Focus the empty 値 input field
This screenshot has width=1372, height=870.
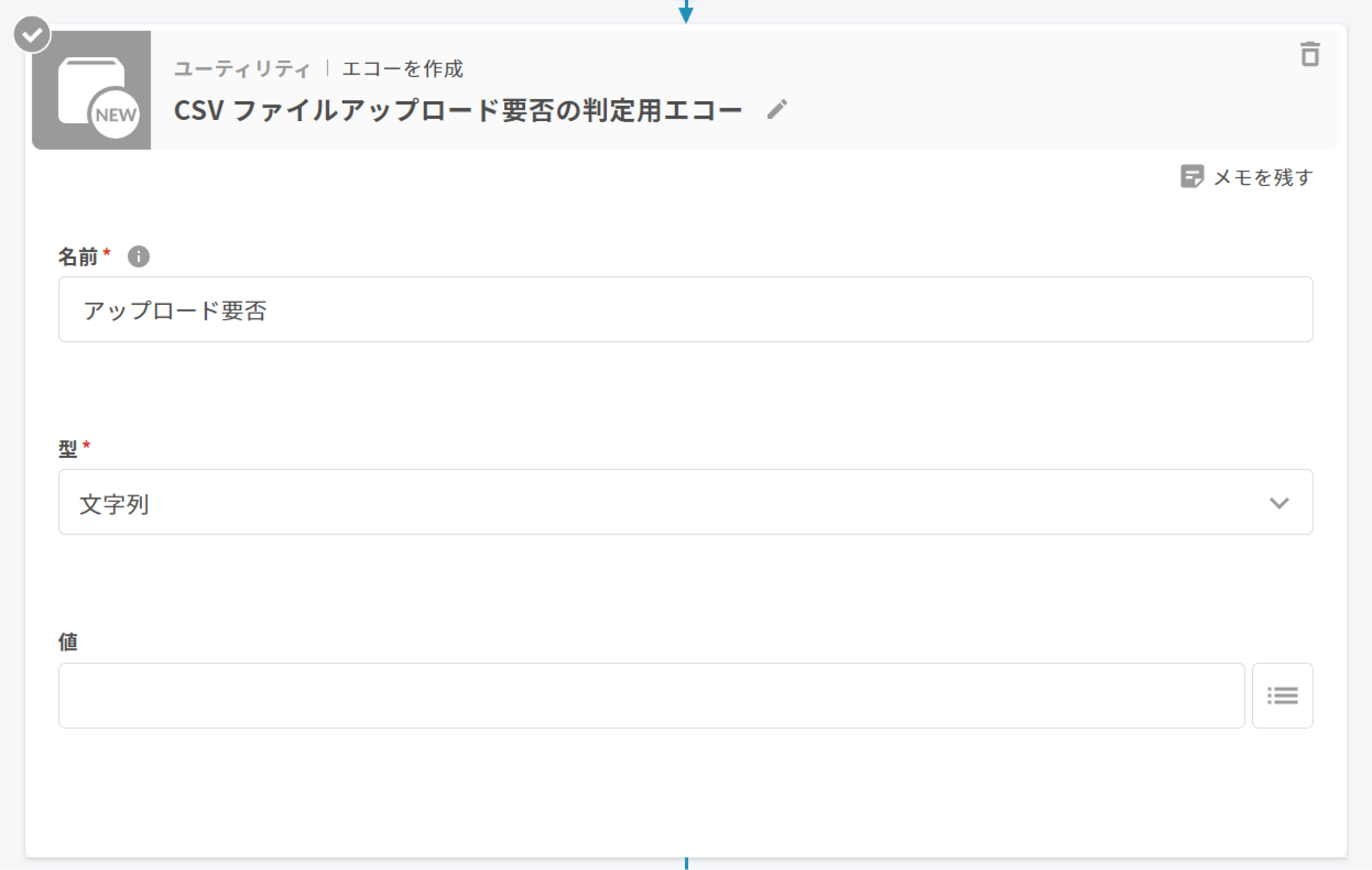(x=651, y=695)
